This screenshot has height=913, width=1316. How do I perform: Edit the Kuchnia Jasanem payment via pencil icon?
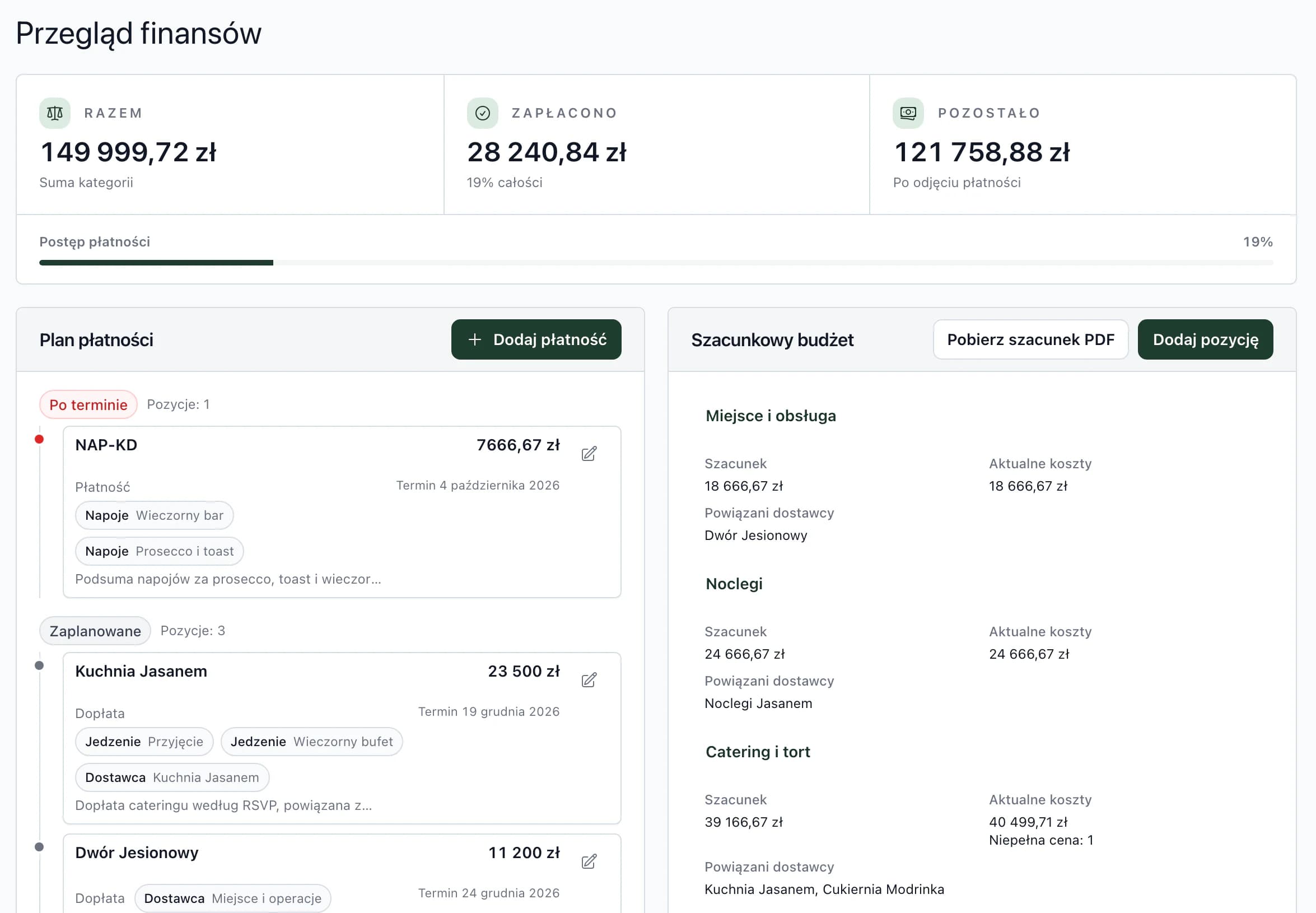(589, 680)
